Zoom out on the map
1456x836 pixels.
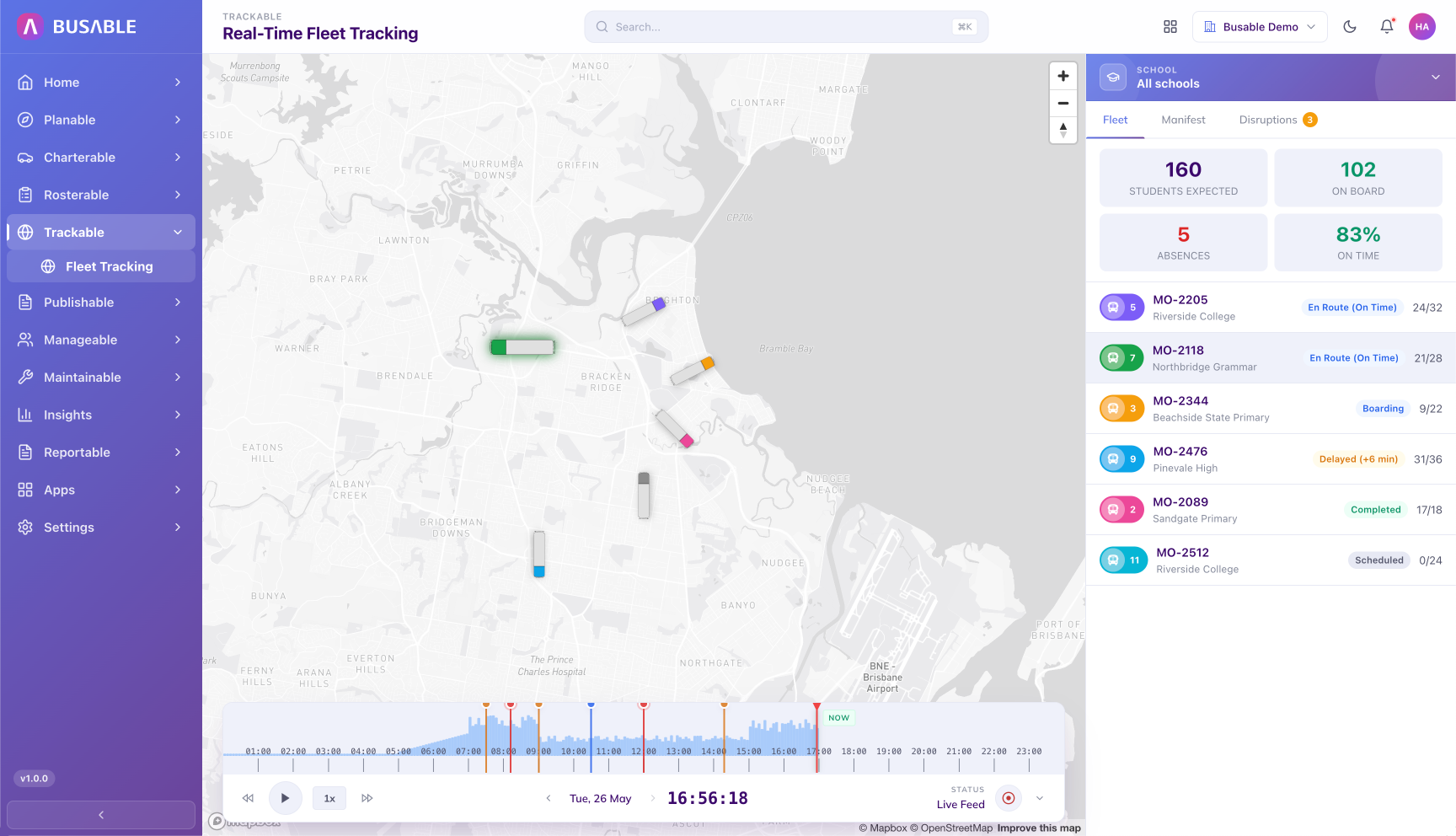point(1063,103)
